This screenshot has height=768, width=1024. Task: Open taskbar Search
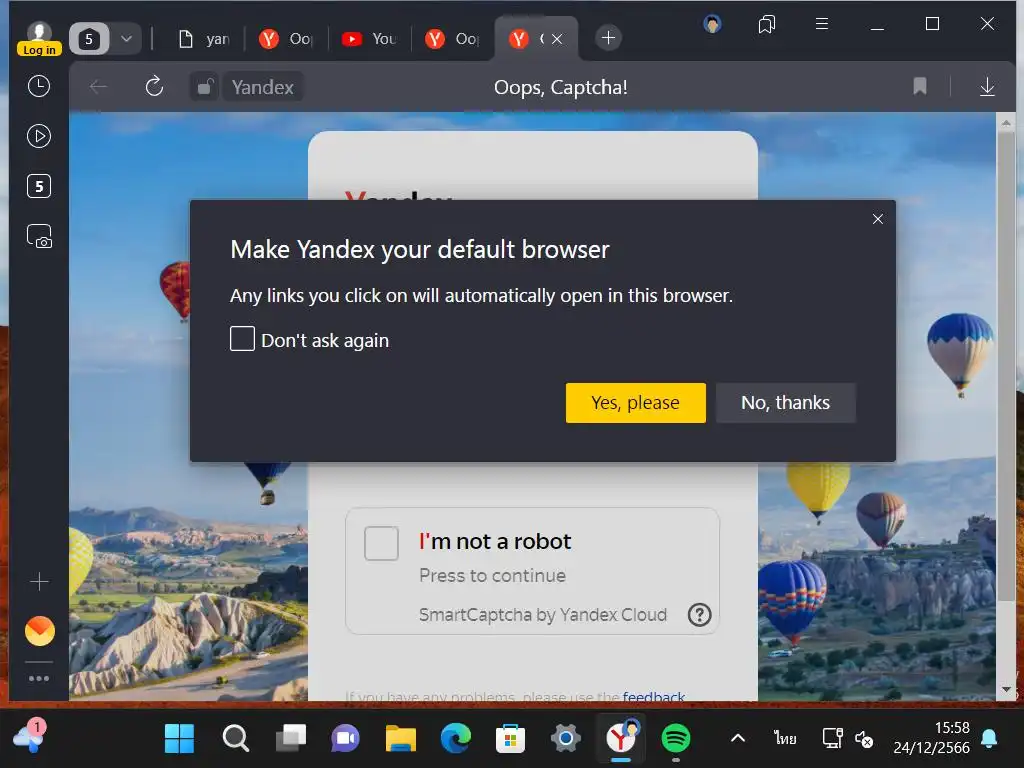coord(236,739)
